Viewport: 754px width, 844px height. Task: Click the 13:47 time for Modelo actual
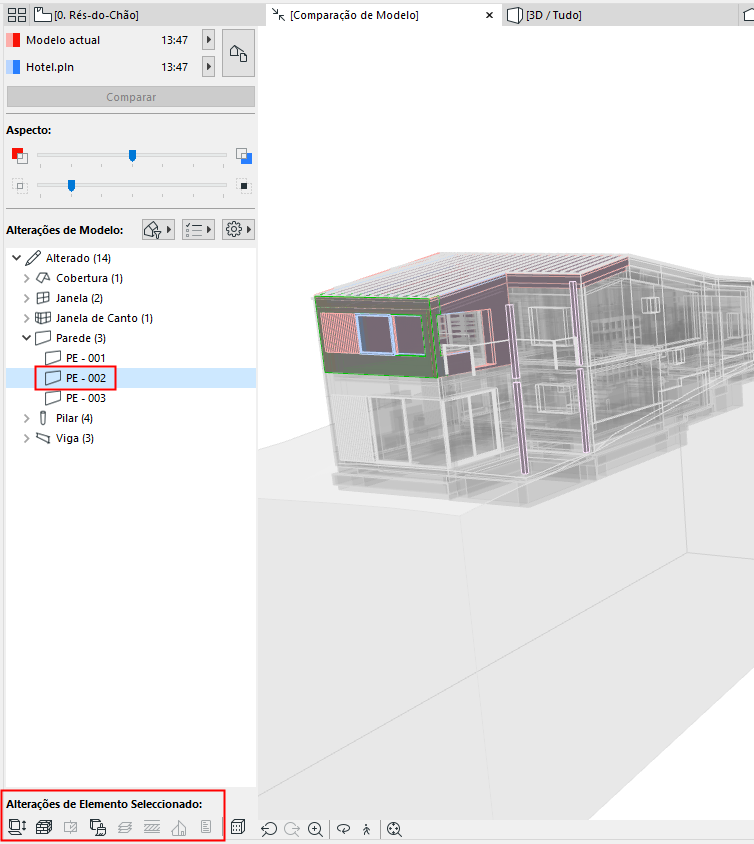pyautogui.click(x=174, y=40)
